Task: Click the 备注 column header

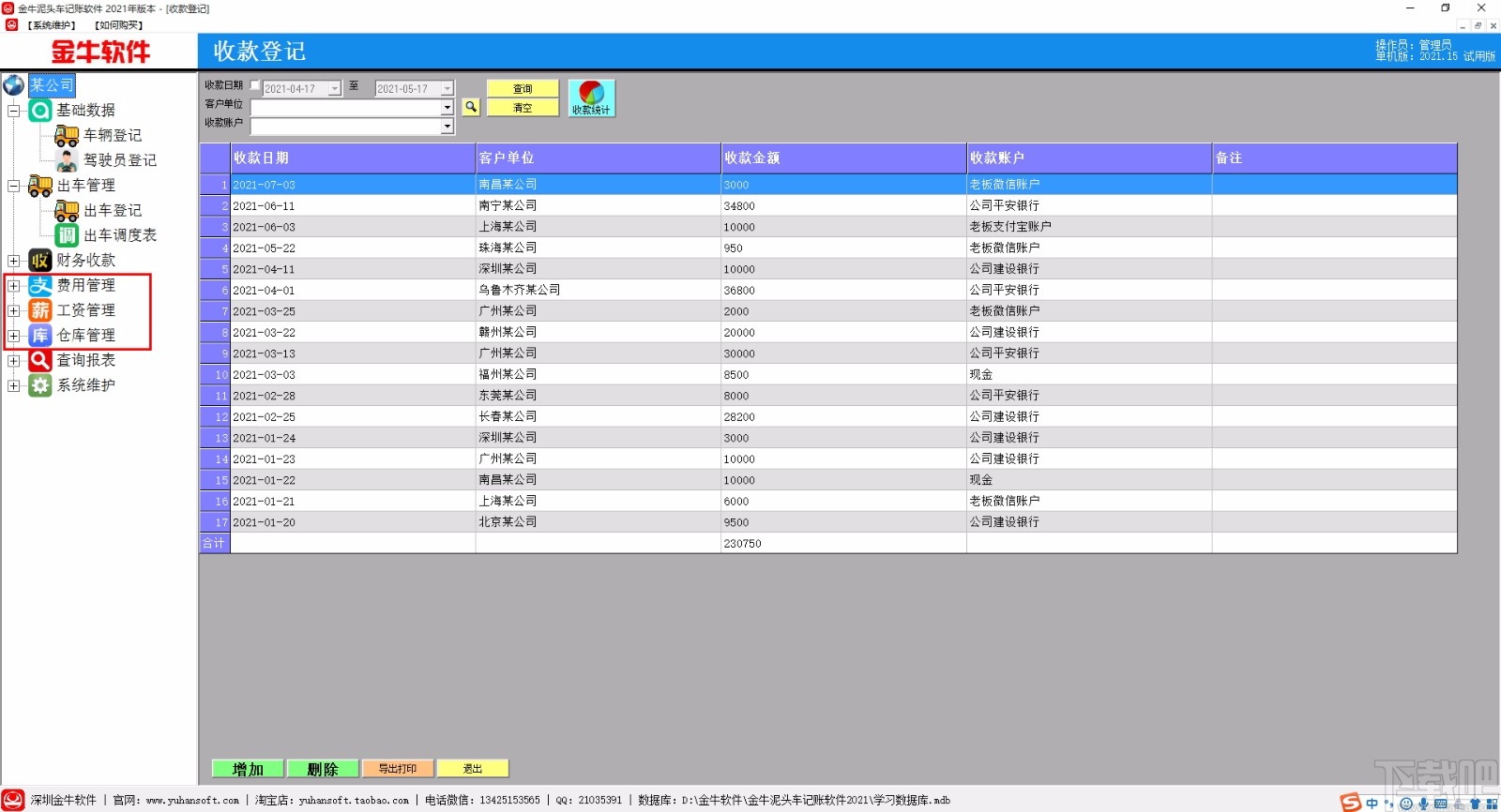Action: pos(1335,158)
